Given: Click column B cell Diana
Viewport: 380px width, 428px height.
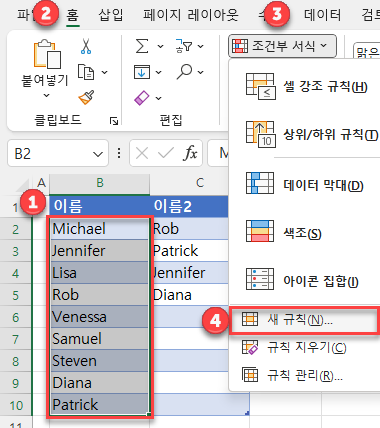Looking at the screenshot, I should pyautogui.click(x=100, y=383).
